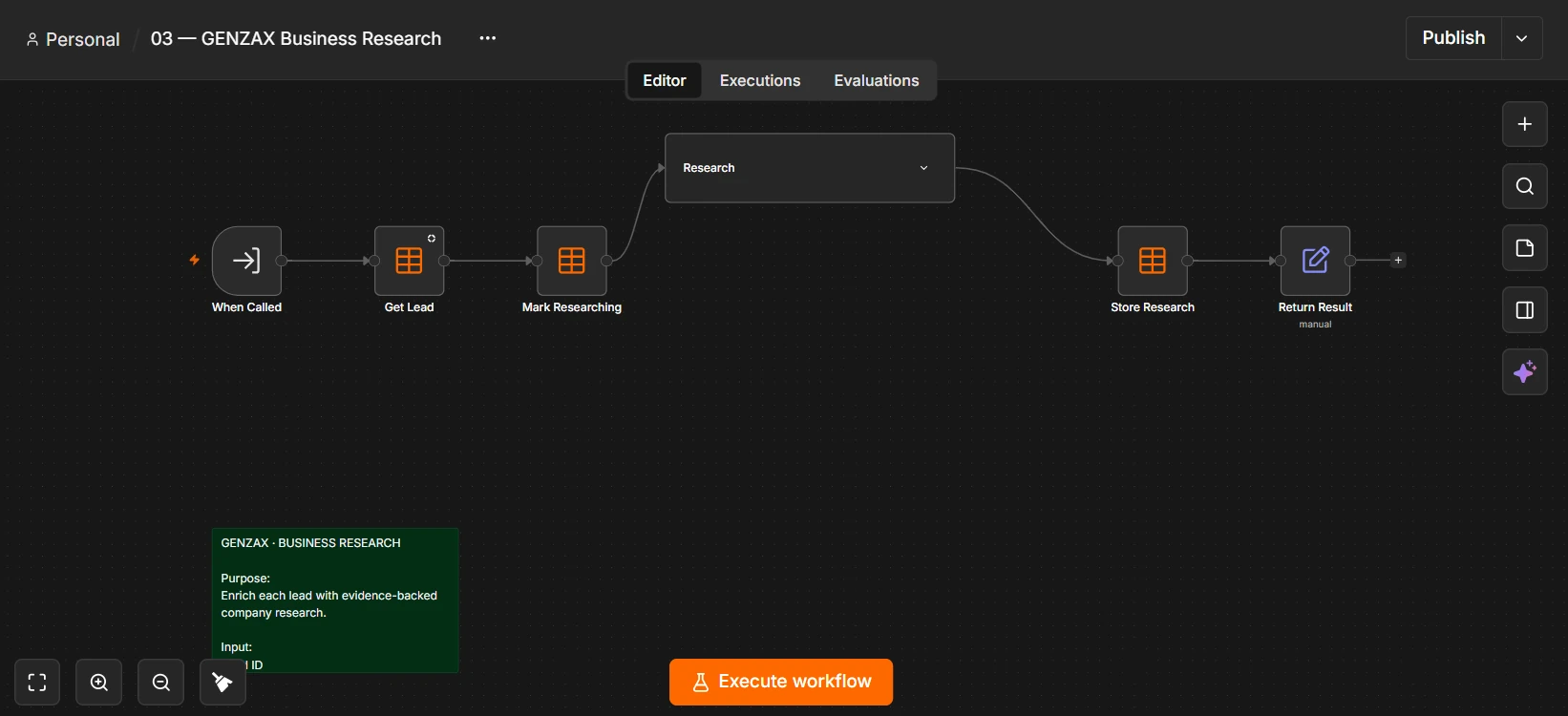Toggle the side panel layout icon
The width and height of the screenshot is (1568, 716).
[1525, 310]
